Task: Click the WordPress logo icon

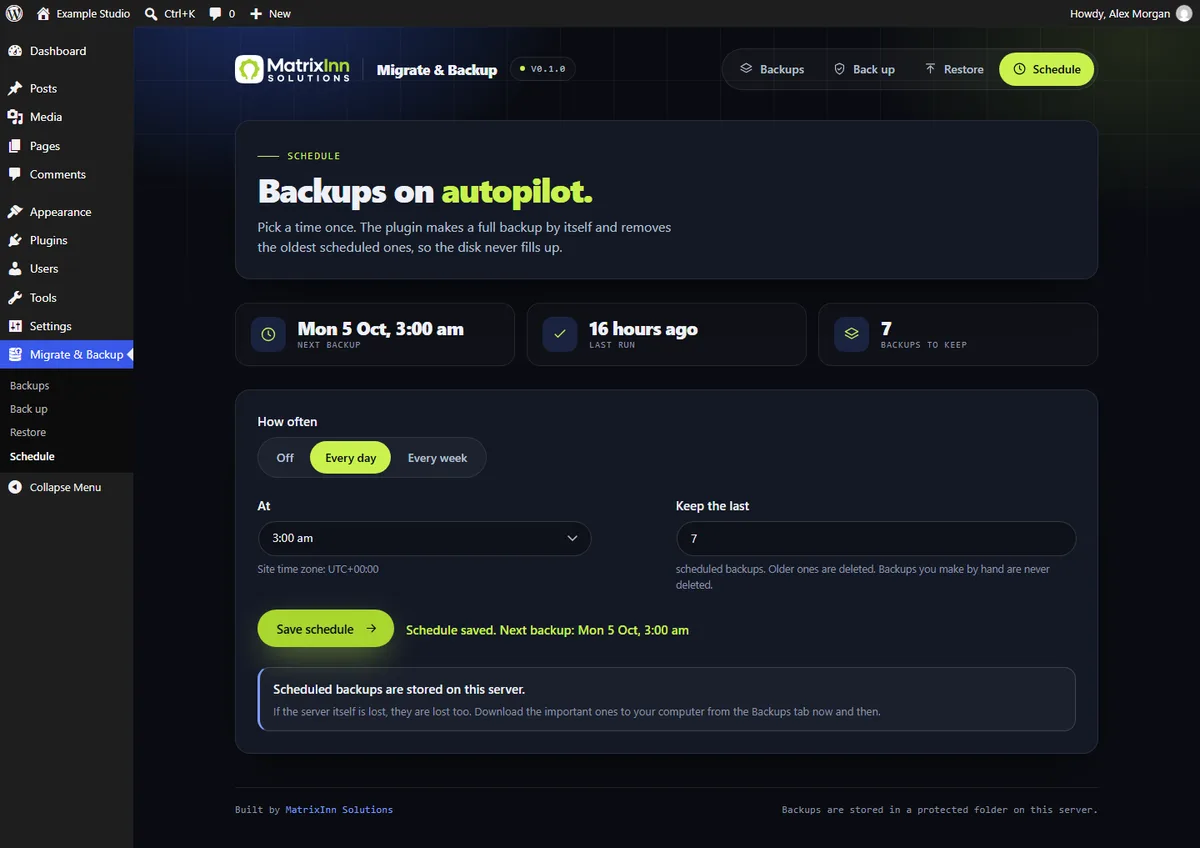Action: pyautogui.click(x=14, y=14)
